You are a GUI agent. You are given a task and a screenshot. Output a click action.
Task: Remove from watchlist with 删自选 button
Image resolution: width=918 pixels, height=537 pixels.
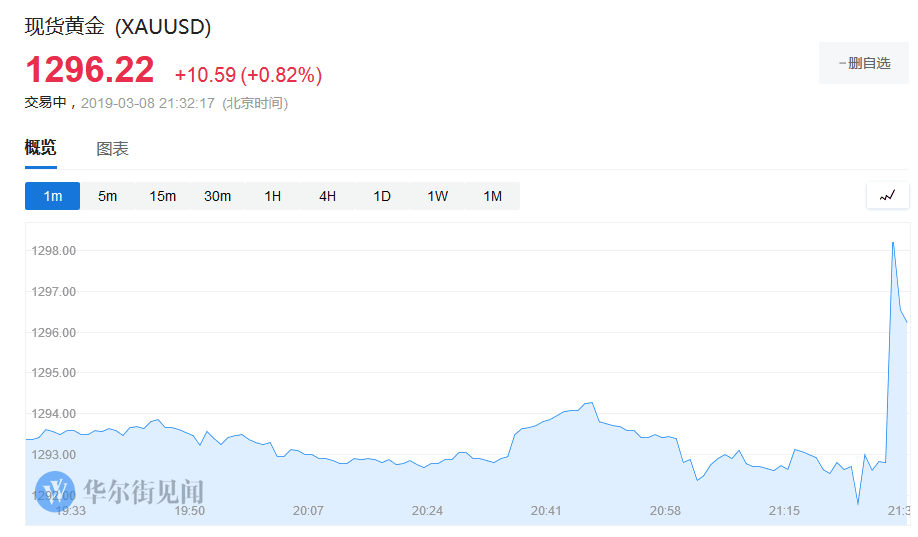pyautogui.click(x=865, y=63)
